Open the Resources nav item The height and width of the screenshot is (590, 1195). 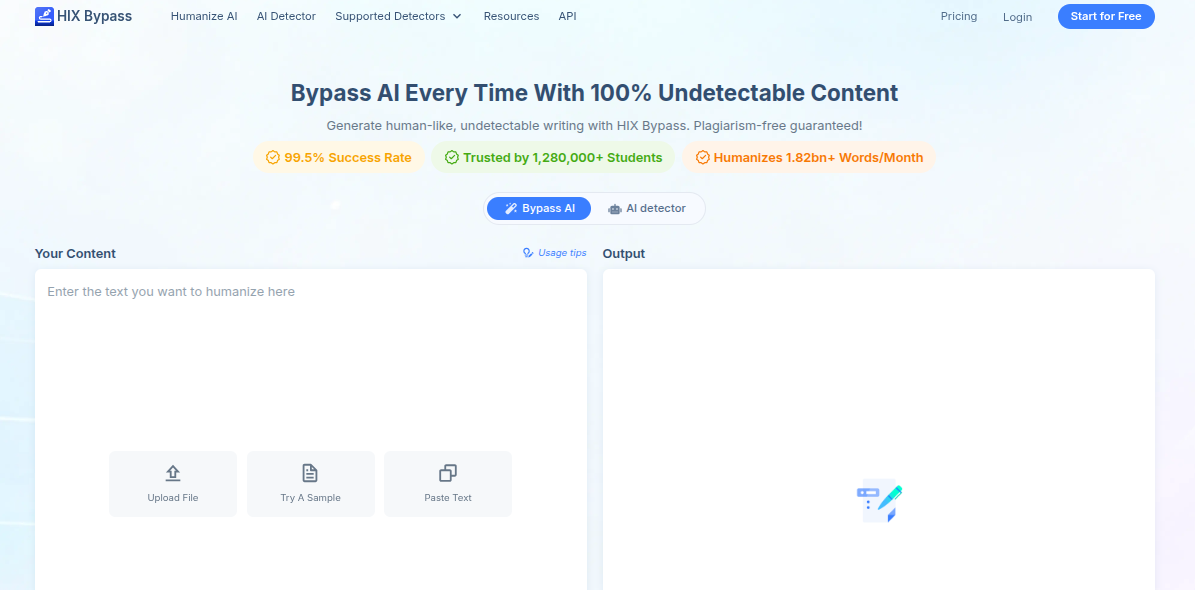[x=511, y=16]
